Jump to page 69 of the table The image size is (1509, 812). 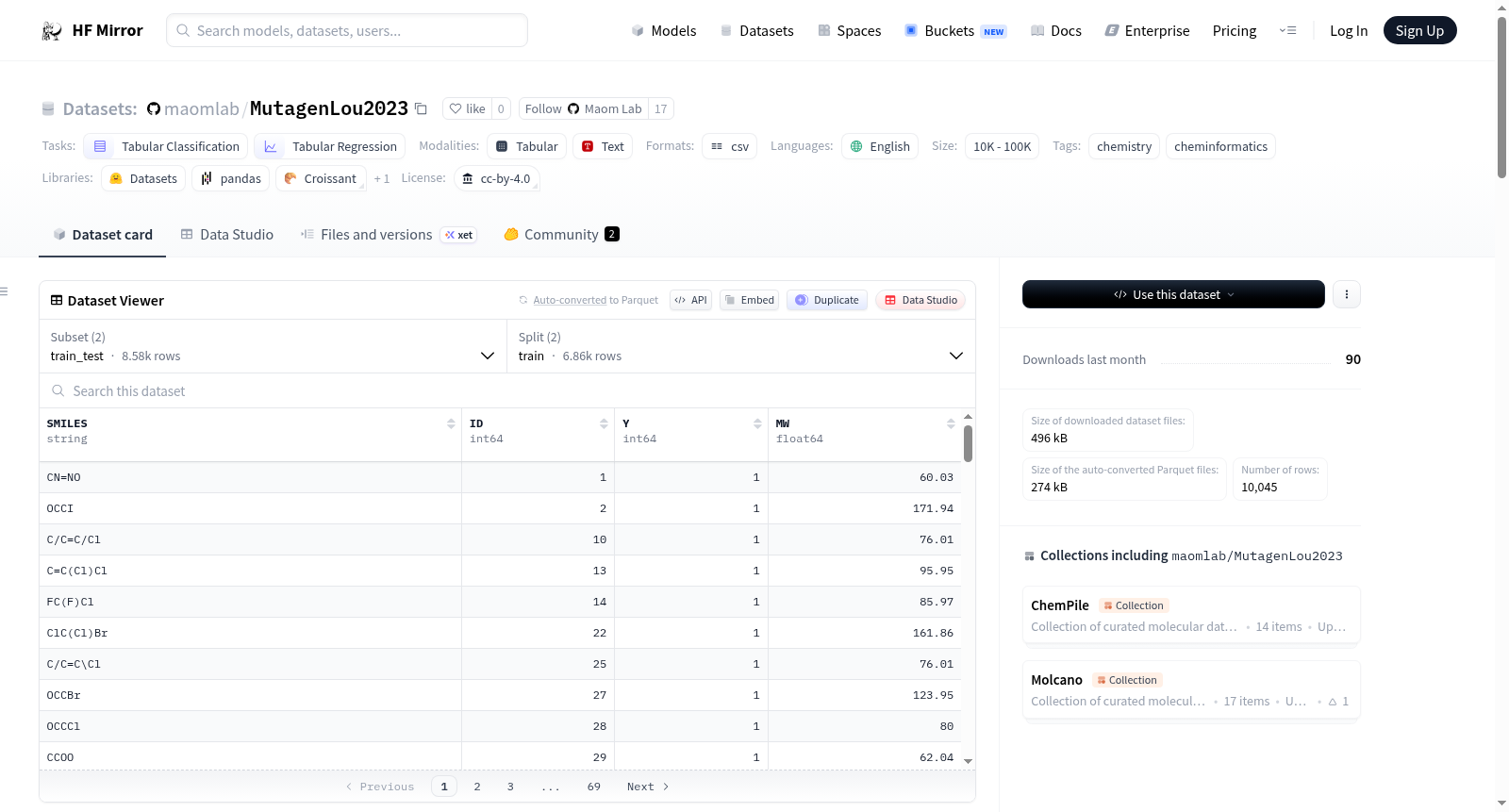tap(594, 787)
